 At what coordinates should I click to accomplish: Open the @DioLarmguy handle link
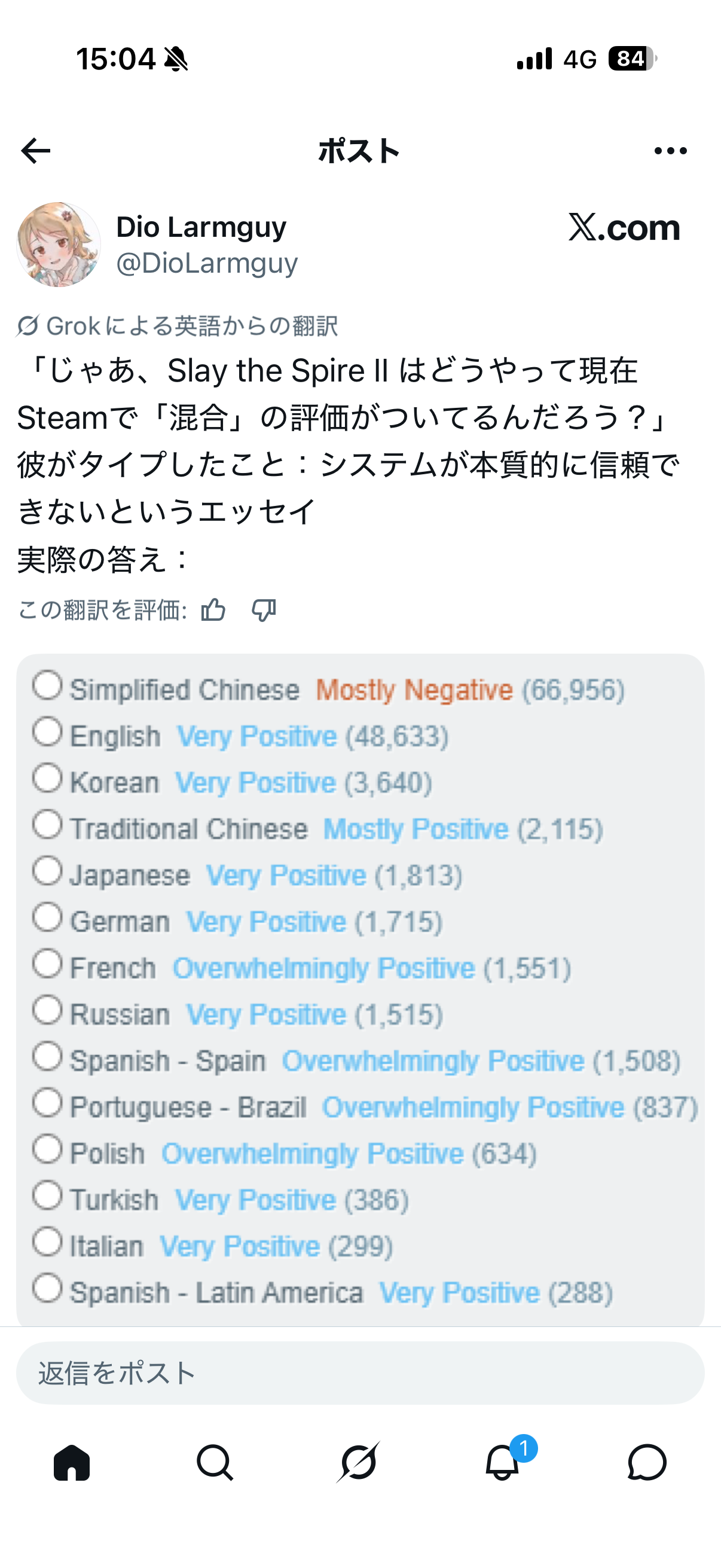(207, 263)
